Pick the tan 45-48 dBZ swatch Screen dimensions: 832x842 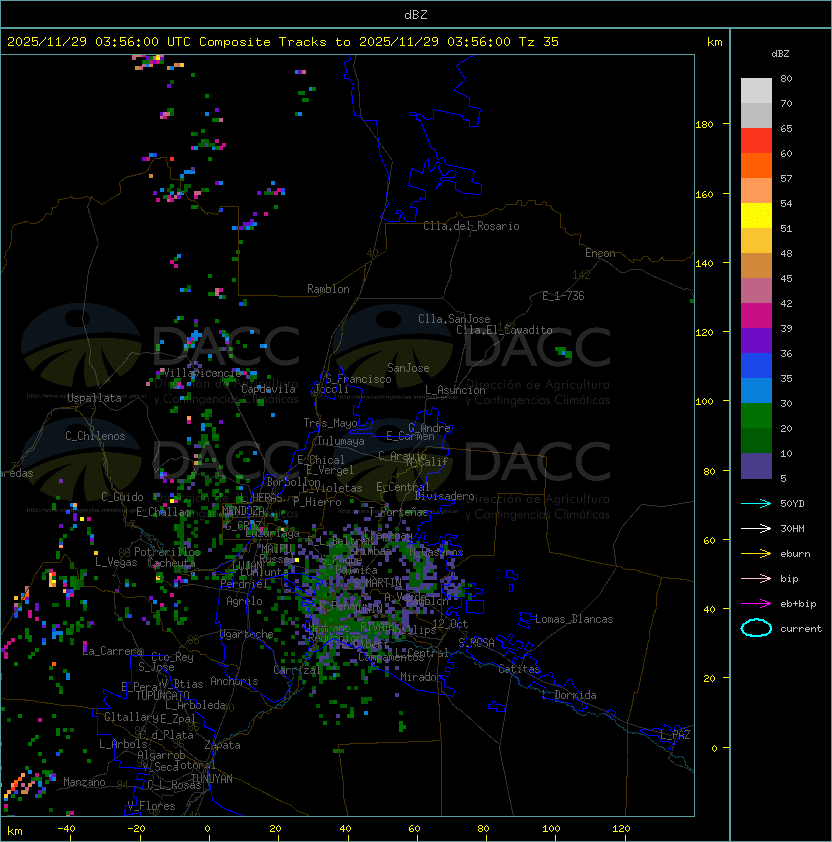click(x=756, y=266)
